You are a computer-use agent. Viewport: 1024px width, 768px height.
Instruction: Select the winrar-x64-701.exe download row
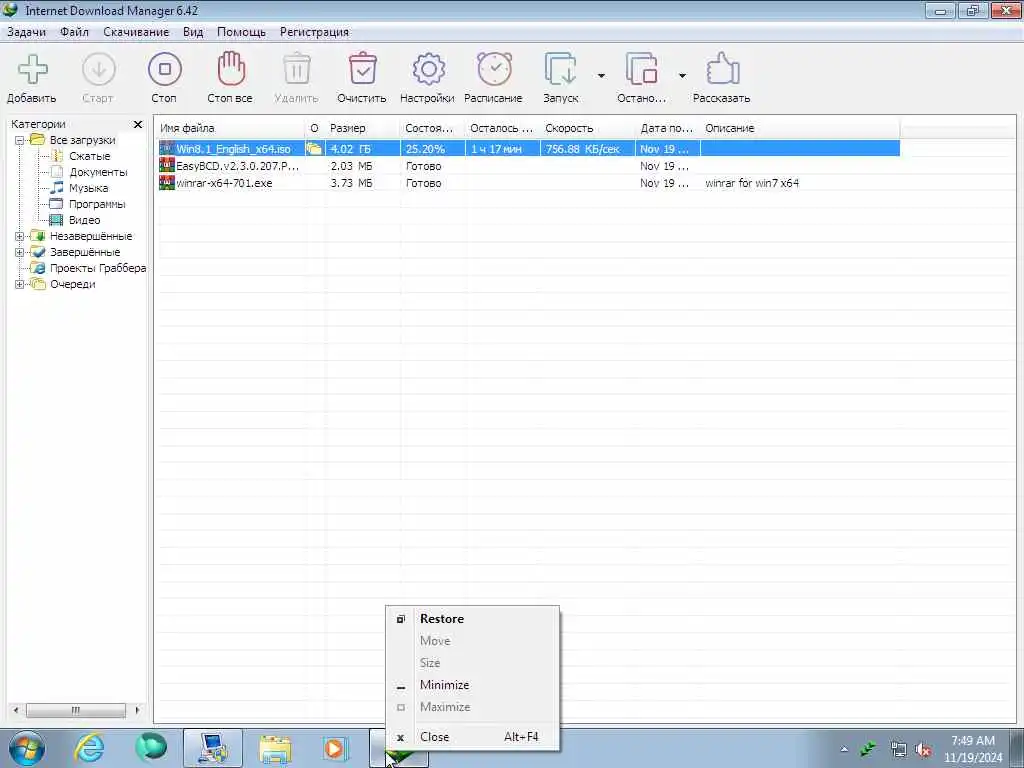[529, 183]
